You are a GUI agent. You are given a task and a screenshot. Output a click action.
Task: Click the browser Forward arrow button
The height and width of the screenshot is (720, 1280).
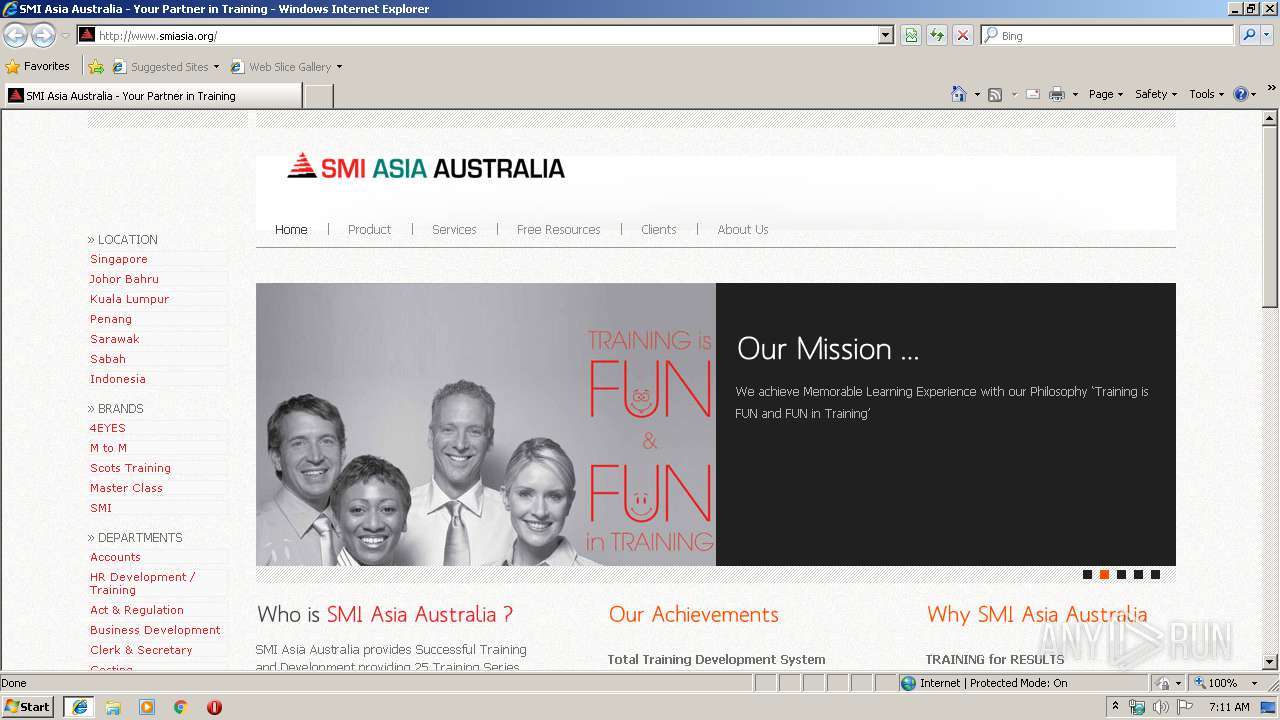point(43,35)
